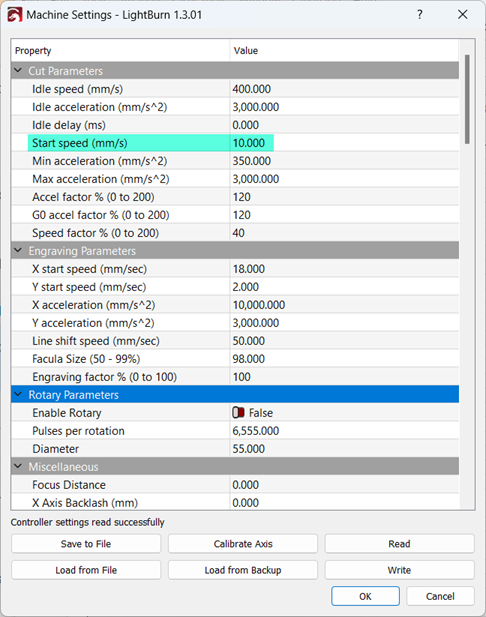Open the help question mark button
The width and height of the screenshot is (486, 617).
[420, 15]
